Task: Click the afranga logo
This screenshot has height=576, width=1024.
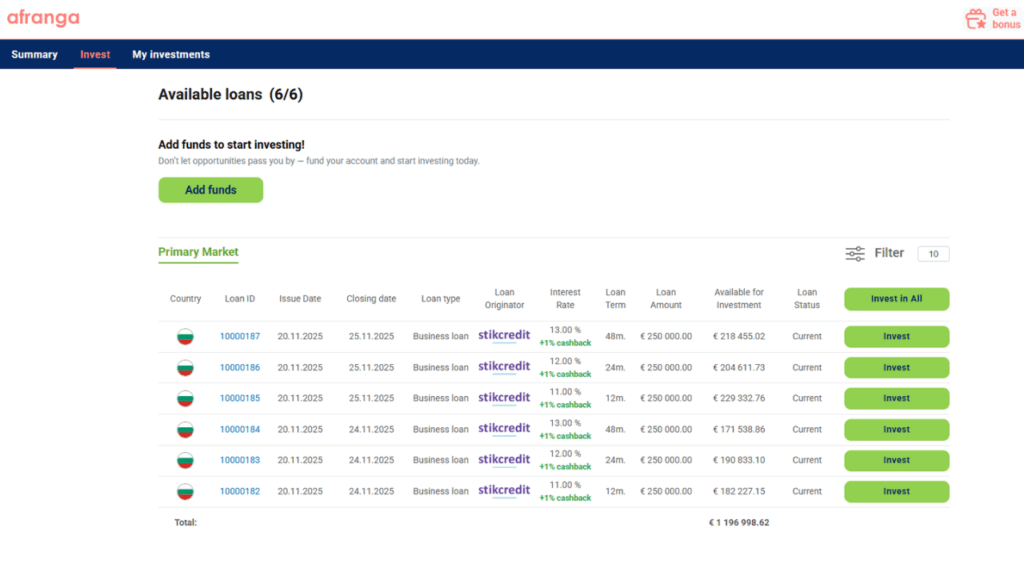Action: pyautogui.click(x=43, y=18)
